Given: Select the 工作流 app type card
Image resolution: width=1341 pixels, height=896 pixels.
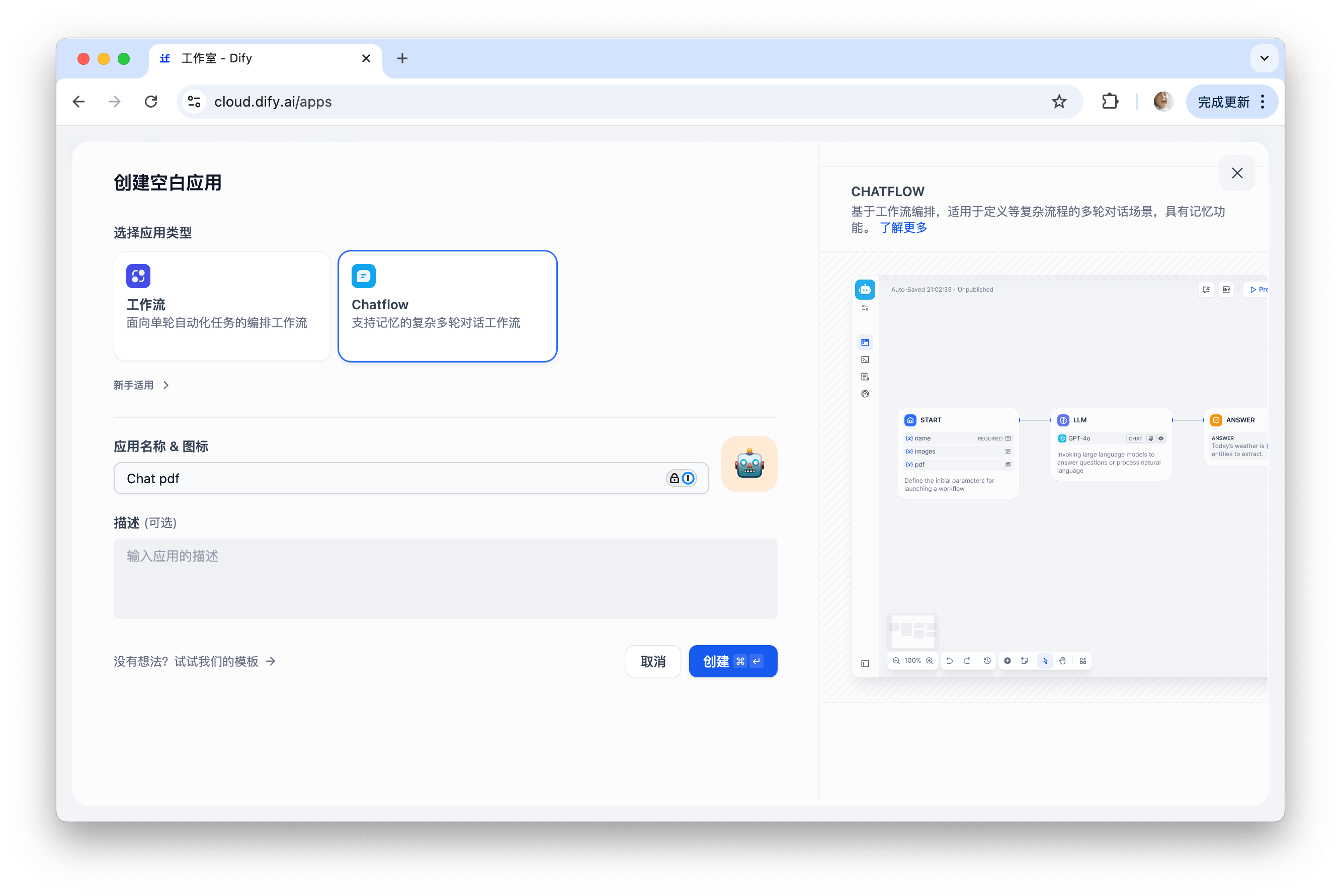Looking at the screenshot, I should tap(222, 306).
